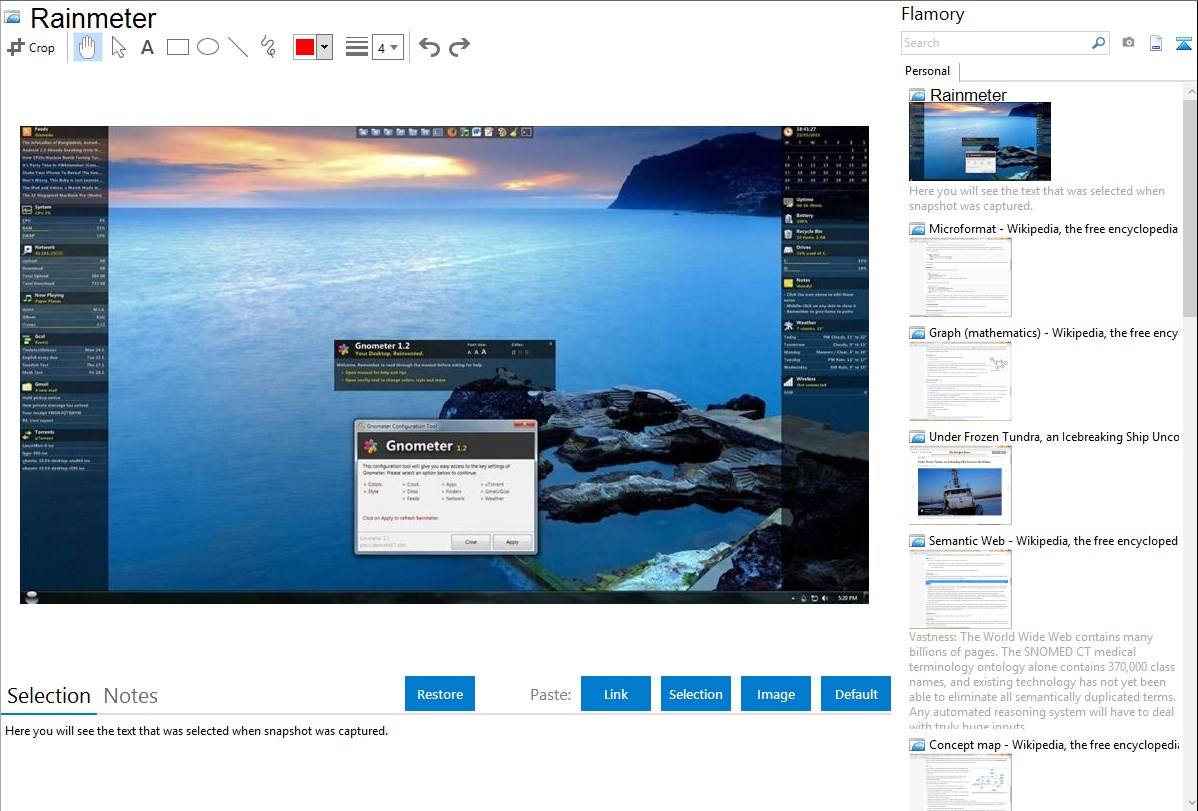Open the Rainmeter entry in snapshot list
This screenshot has height=811, width=1198.
tap(968, 95)
